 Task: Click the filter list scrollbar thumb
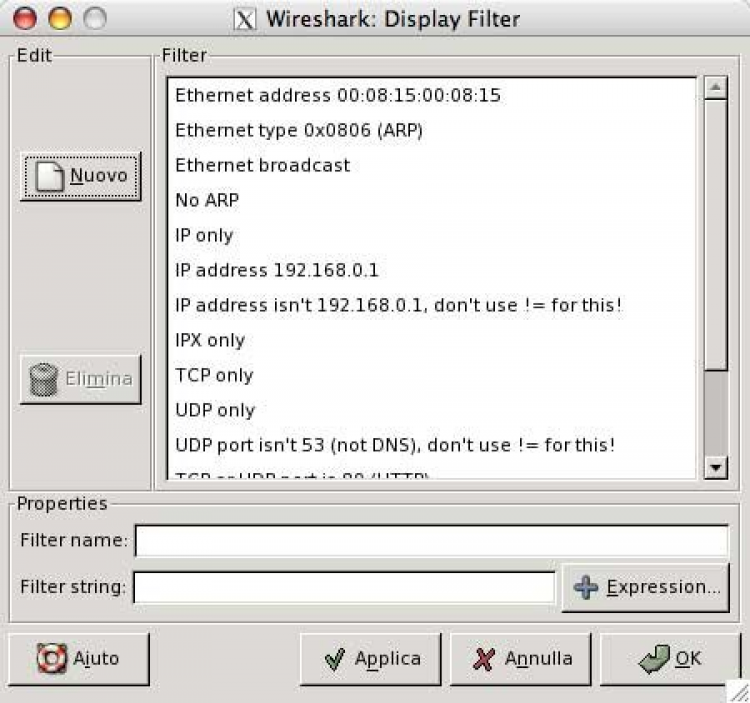tap(716, 234)
